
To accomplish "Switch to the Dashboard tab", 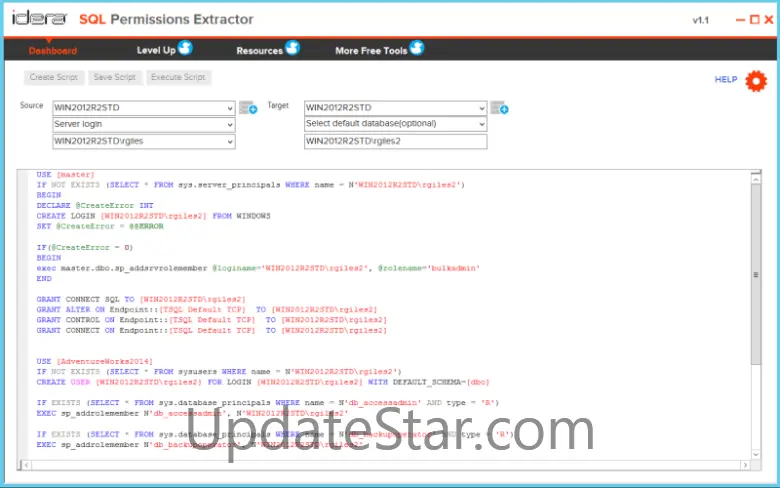I will pos(53,51).
